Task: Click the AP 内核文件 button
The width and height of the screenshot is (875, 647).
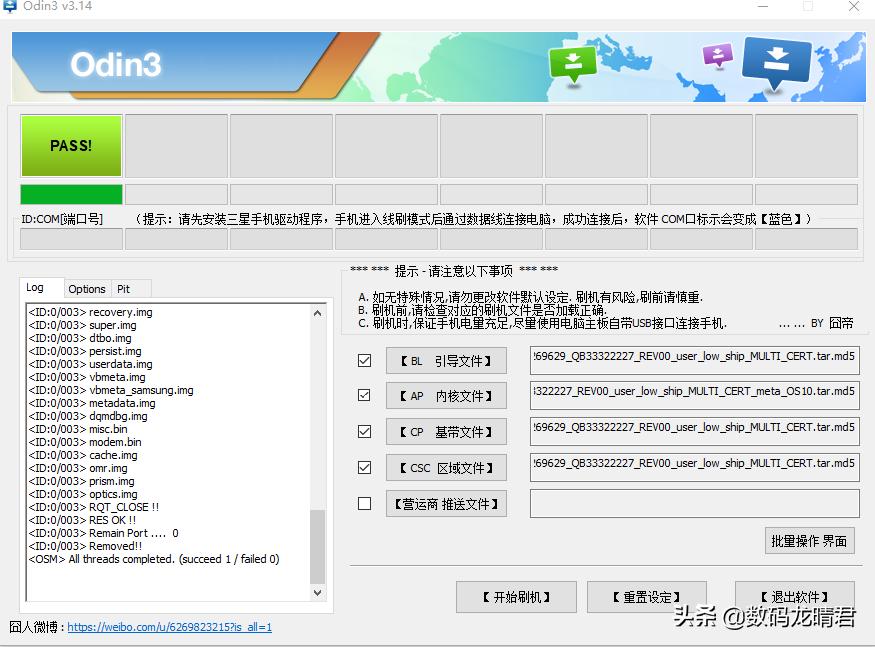Action: pos(446,396)
